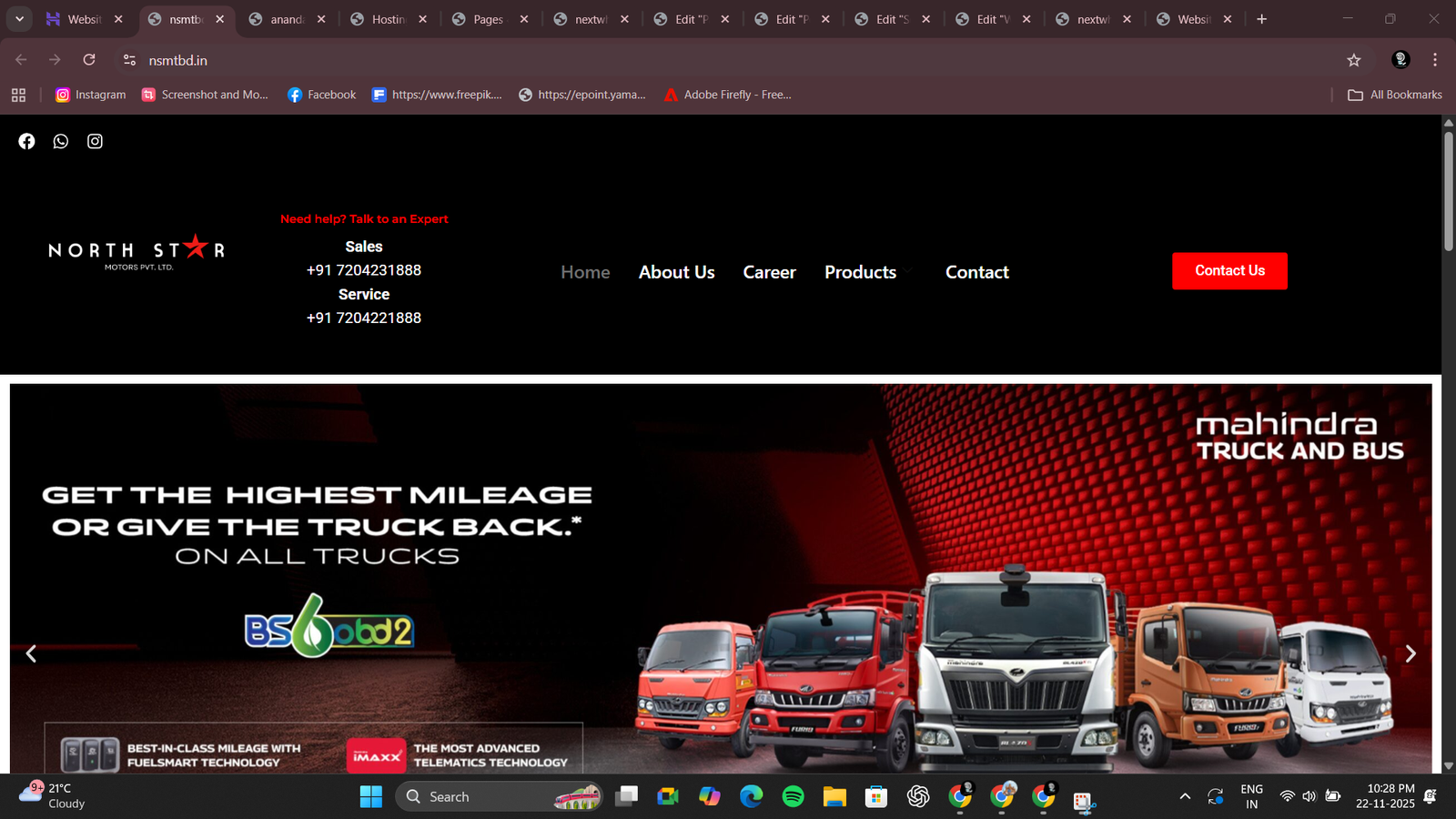This screenshot has height=819, width=1456.
Task: Open the Instagram icon in the site header
Action: [x=95, y=141]
